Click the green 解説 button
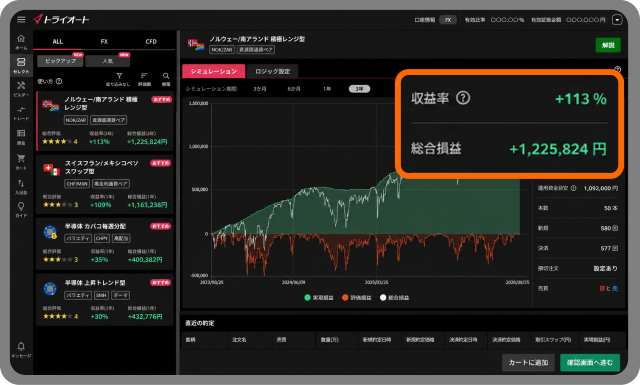Image resolution: width=640 pixels, height=385 pixels. coord(608,45)
